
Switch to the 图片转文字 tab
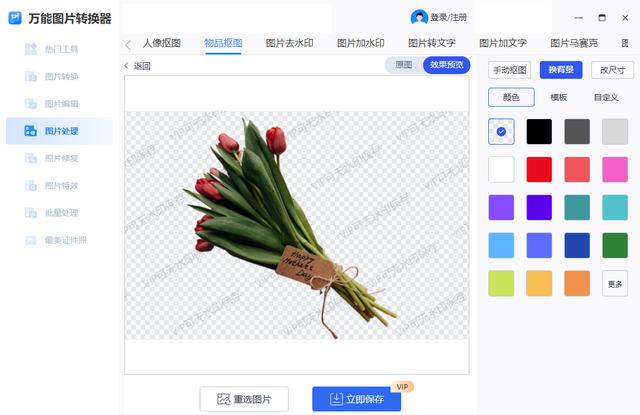(432, 43)
